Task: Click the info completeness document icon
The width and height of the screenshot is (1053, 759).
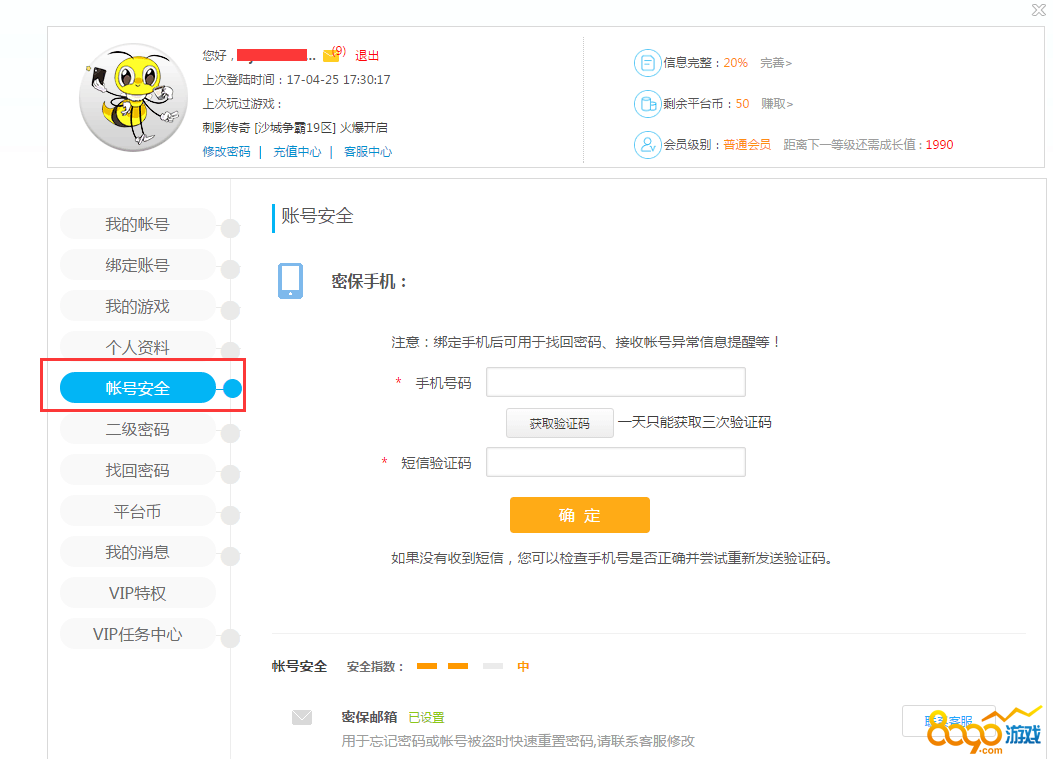Action: (647, 63)
